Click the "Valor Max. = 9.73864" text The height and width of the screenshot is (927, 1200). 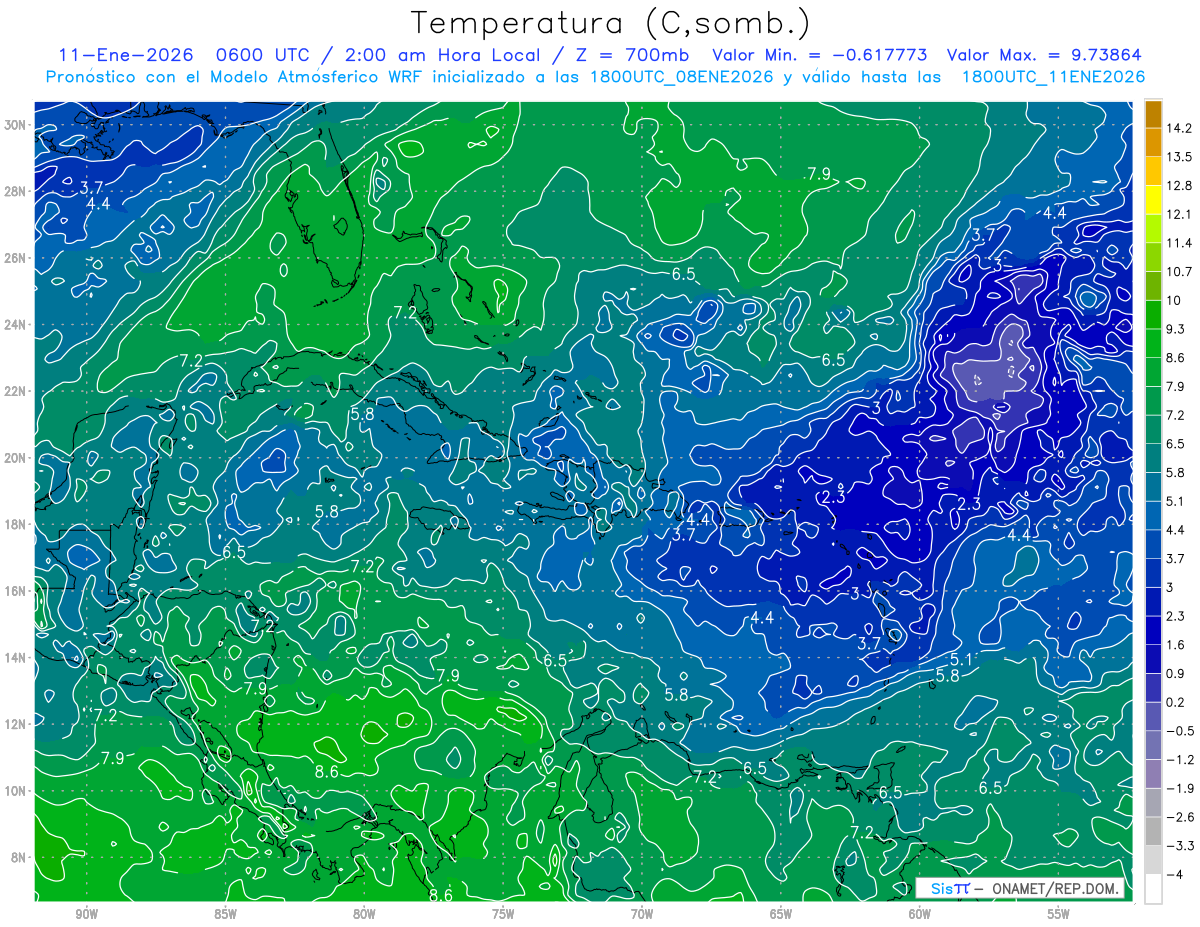(1044, 55)
